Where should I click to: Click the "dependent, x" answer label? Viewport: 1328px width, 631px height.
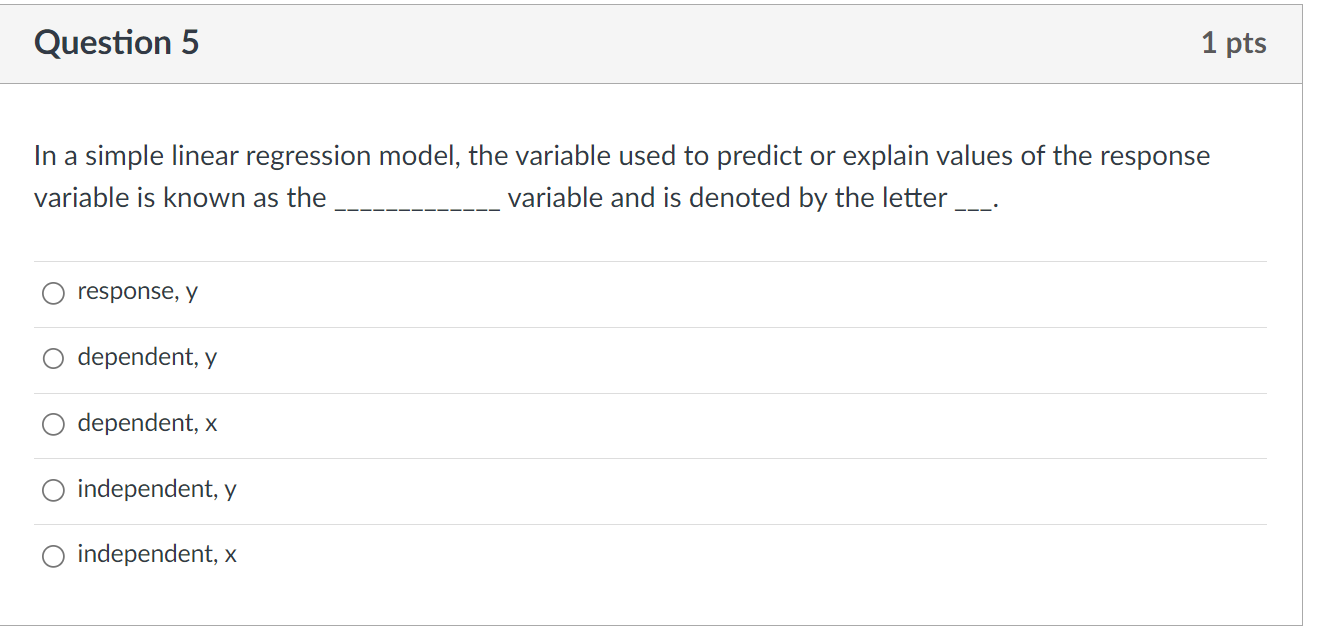click(146, 423)
